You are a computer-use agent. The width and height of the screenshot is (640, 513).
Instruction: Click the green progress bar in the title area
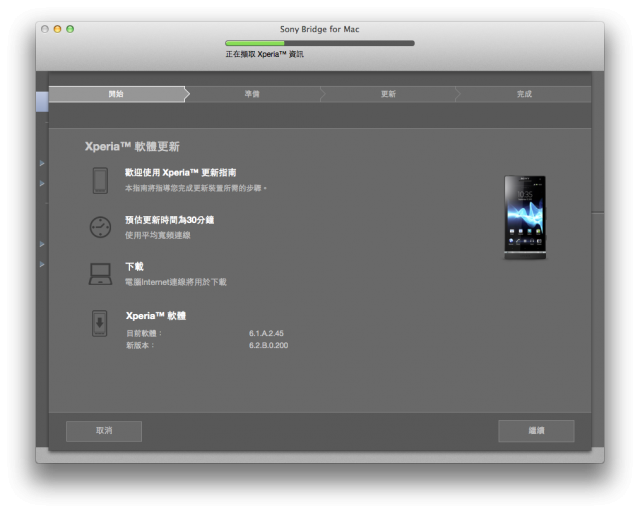[320, 43]
